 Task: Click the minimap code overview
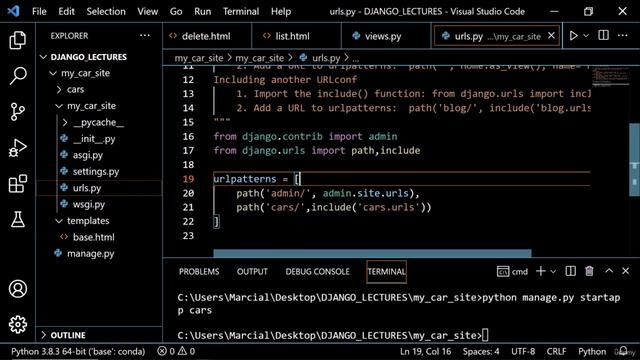pyautogui.click(x=611, y=77)
